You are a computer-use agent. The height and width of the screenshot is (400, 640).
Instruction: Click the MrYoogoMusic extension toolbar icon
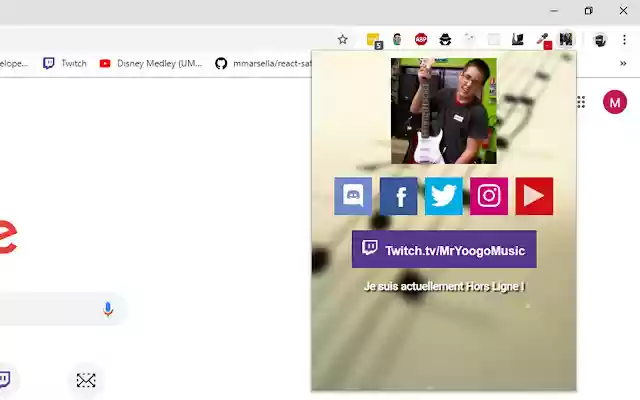coord(566,39)
